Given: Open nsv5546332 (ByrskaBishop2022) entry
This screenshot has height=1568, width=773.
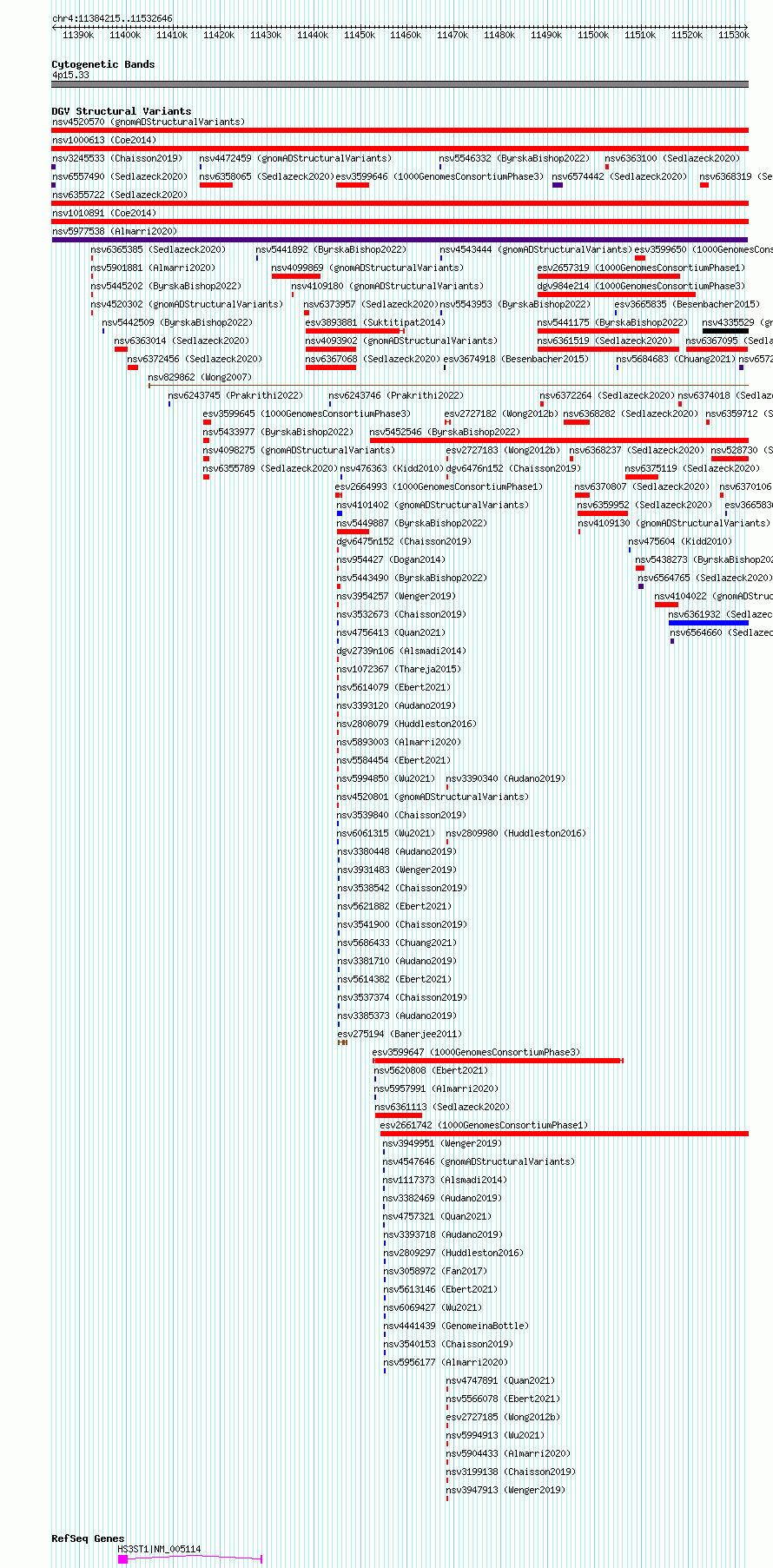Looking at the screenshot, I should coord(514,158).
